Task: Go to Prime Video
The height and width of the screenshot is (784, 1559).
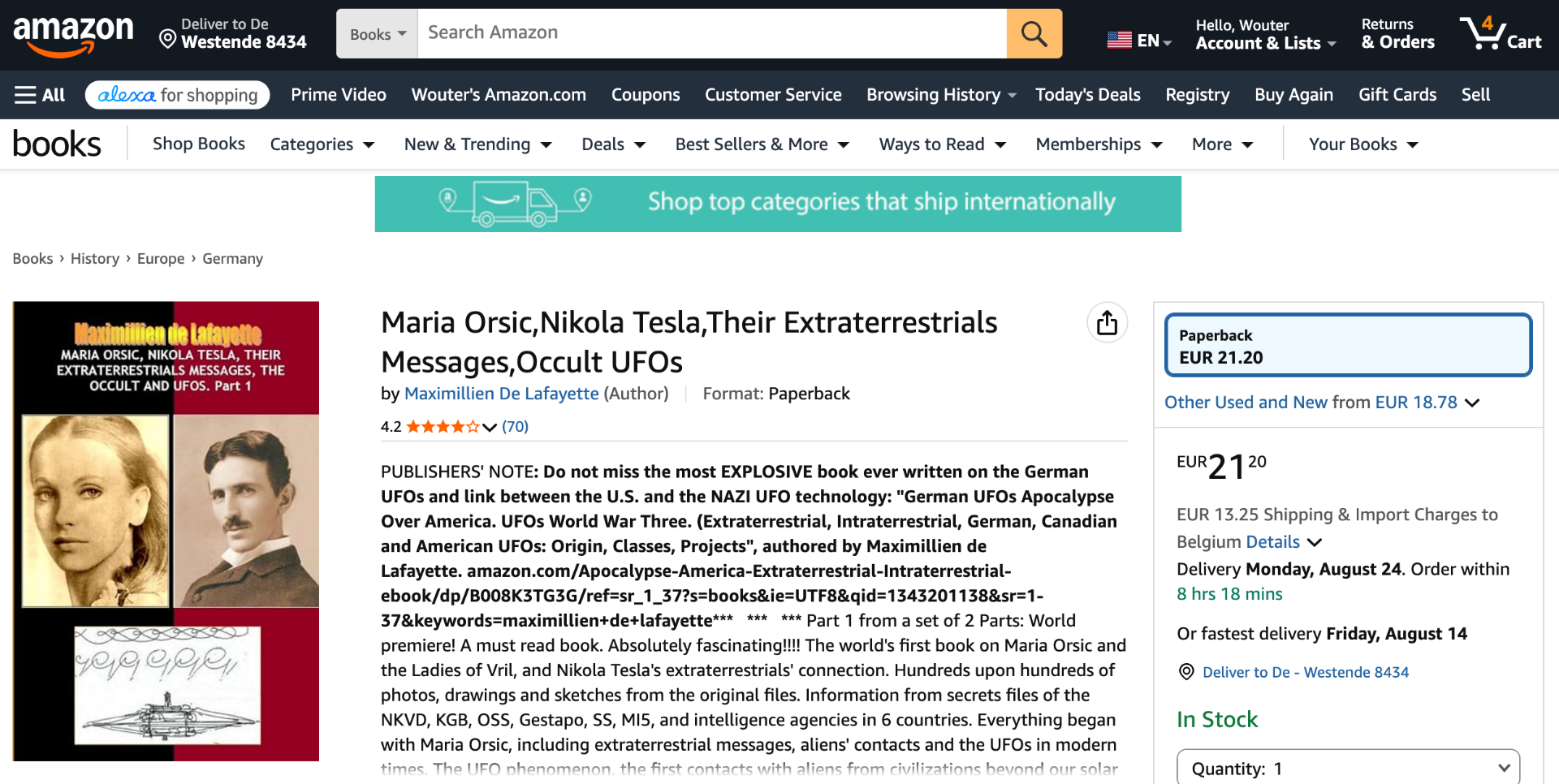Action: [x=339, y=95]
